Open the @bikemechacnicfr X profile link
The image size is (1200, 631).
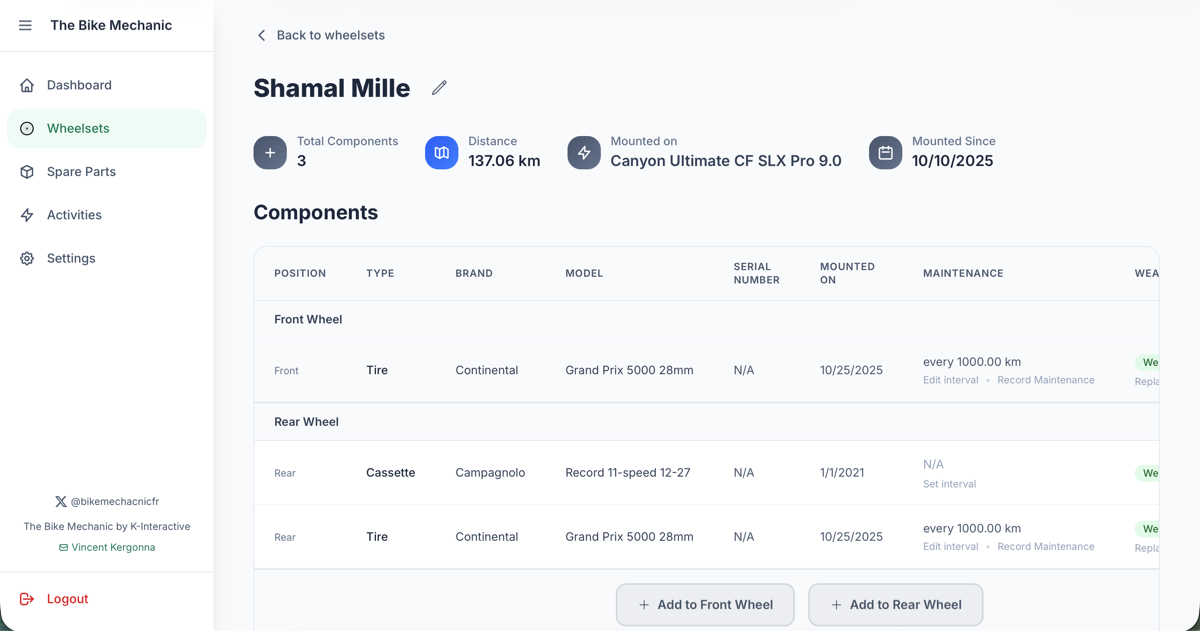pos(114,501)
